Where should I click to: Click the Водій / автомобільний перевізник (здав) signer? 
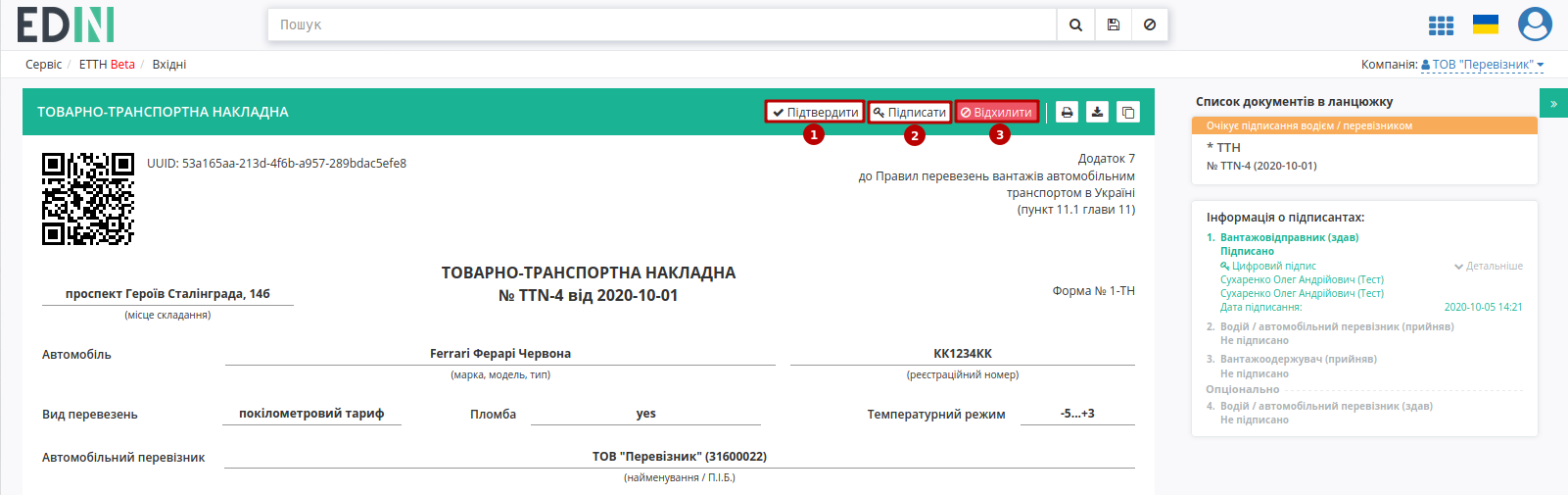pyautogui.click(x=1326, y=406)
